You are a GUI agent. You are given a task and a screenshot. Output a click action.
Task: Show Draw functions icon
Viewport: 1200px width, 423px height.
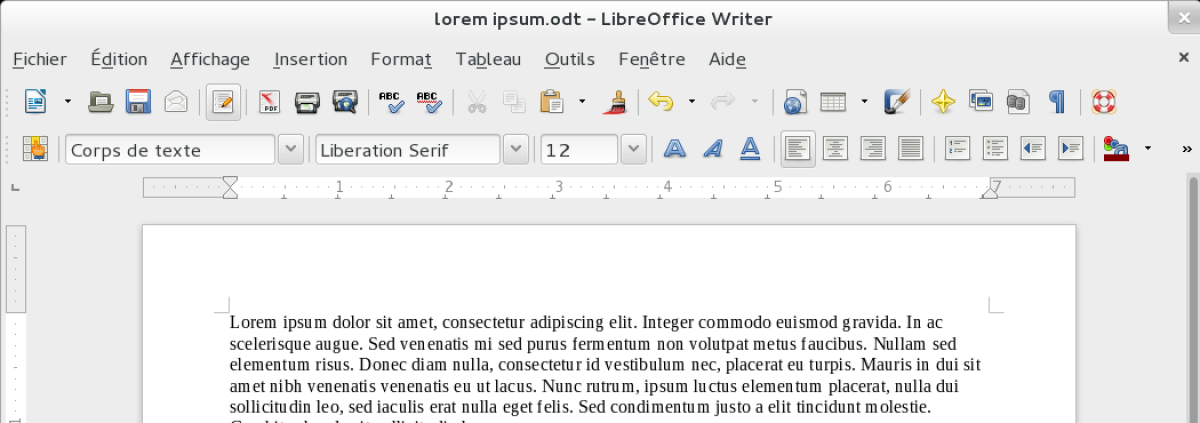897,101
